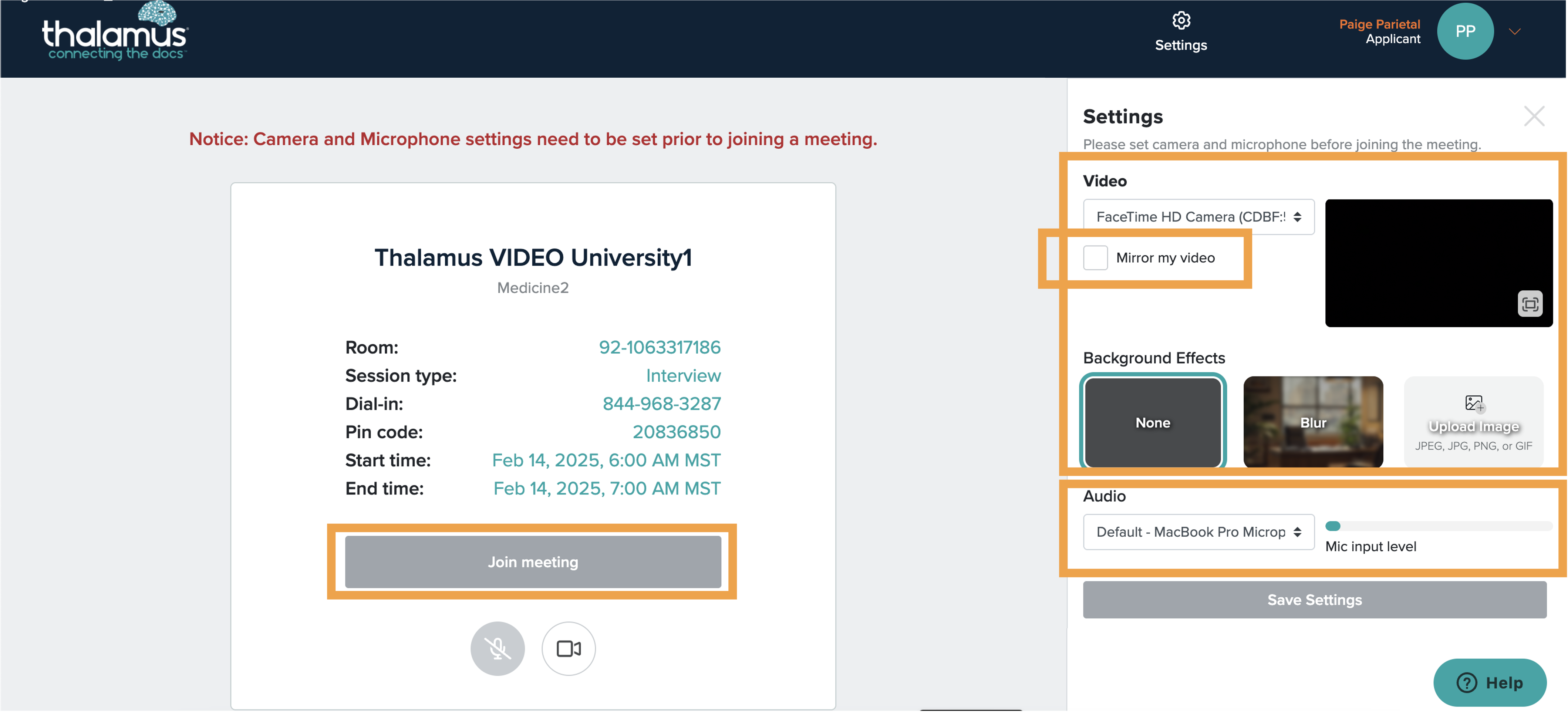Image resolution: width=1568 pixels, height=712 pixels.
Task: Click the Interview session type value
Action: [683, 376]
